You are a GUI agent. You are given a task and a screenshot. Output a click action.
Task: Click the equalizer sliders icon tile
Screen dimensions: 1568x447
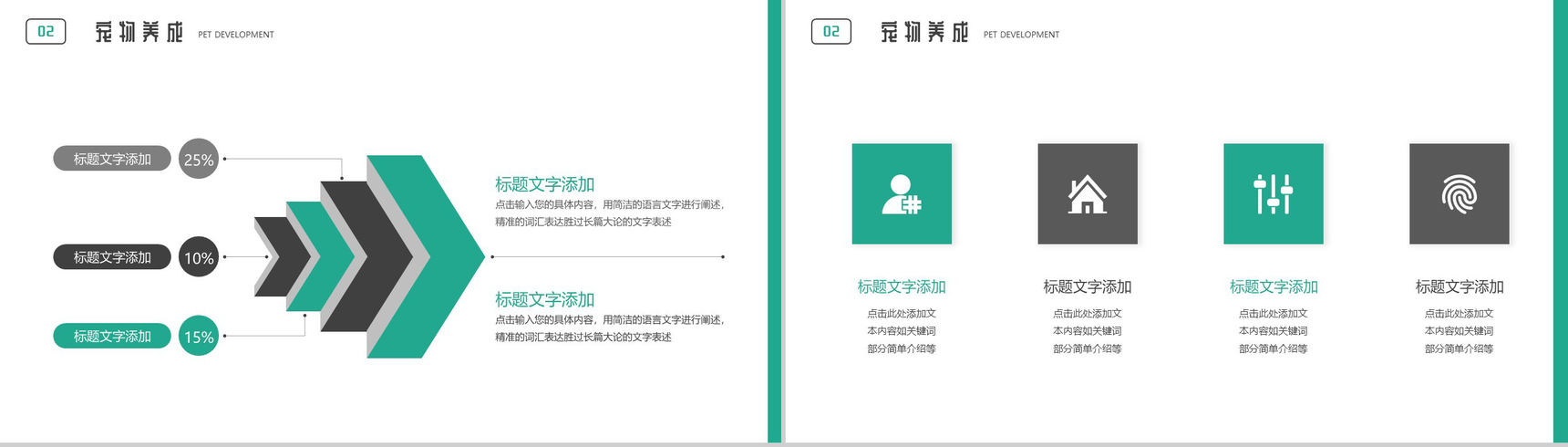(1274, 193)
